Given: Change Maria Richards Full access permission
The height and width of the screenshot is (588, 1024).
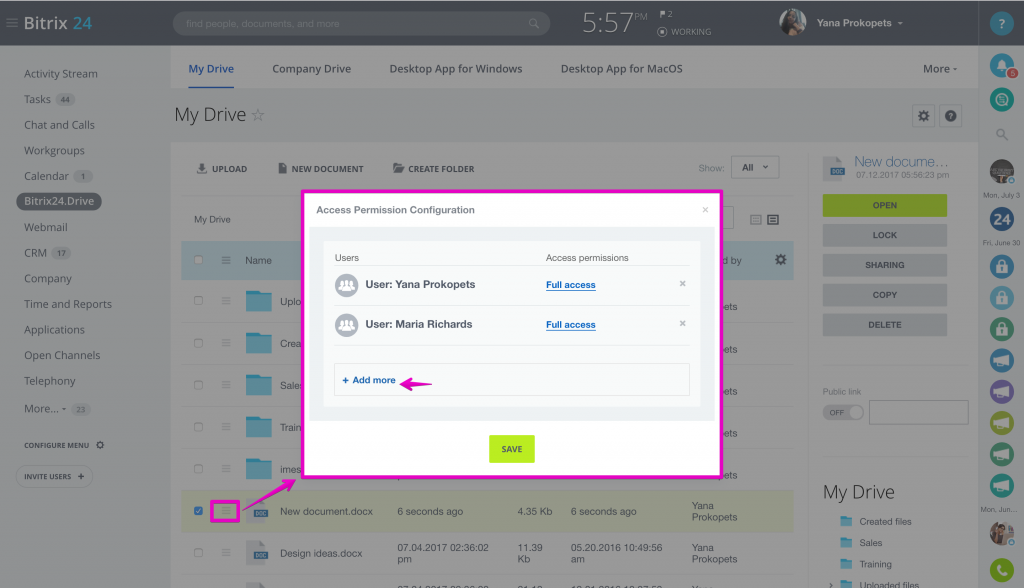Looking at the screenshot, I should [571, 325].
